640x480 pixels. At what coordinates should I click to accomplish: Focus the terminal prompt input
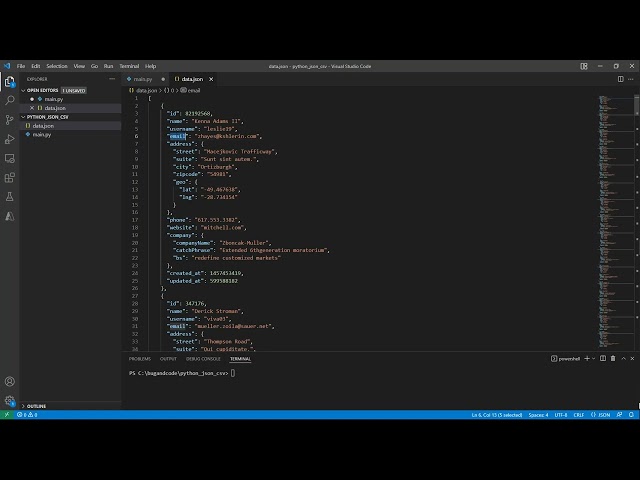tap(233, 373)
